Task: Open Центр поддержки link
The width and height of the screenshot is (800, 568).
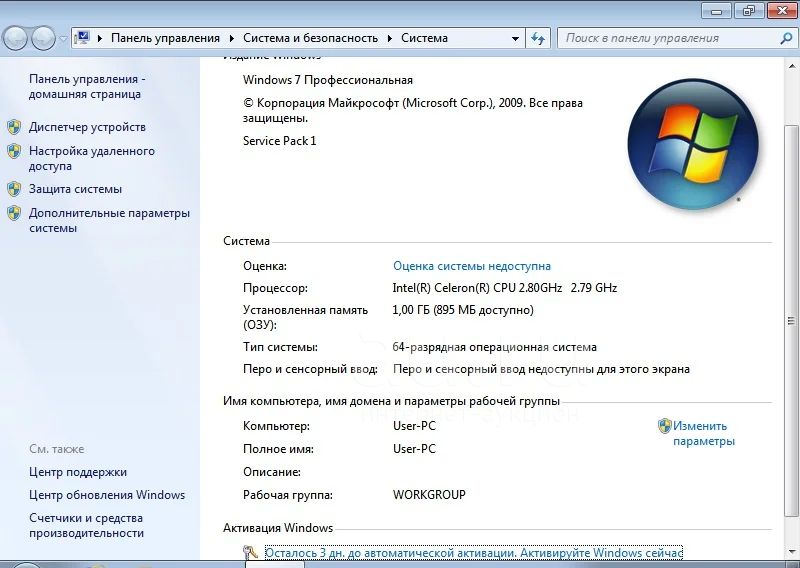Action: tap(78, 472)
